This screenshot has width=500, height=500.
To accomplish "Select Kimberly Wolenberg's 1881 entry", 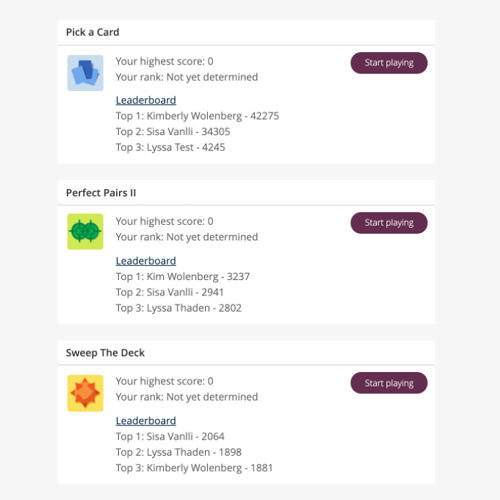I will (x=194, y=468).
